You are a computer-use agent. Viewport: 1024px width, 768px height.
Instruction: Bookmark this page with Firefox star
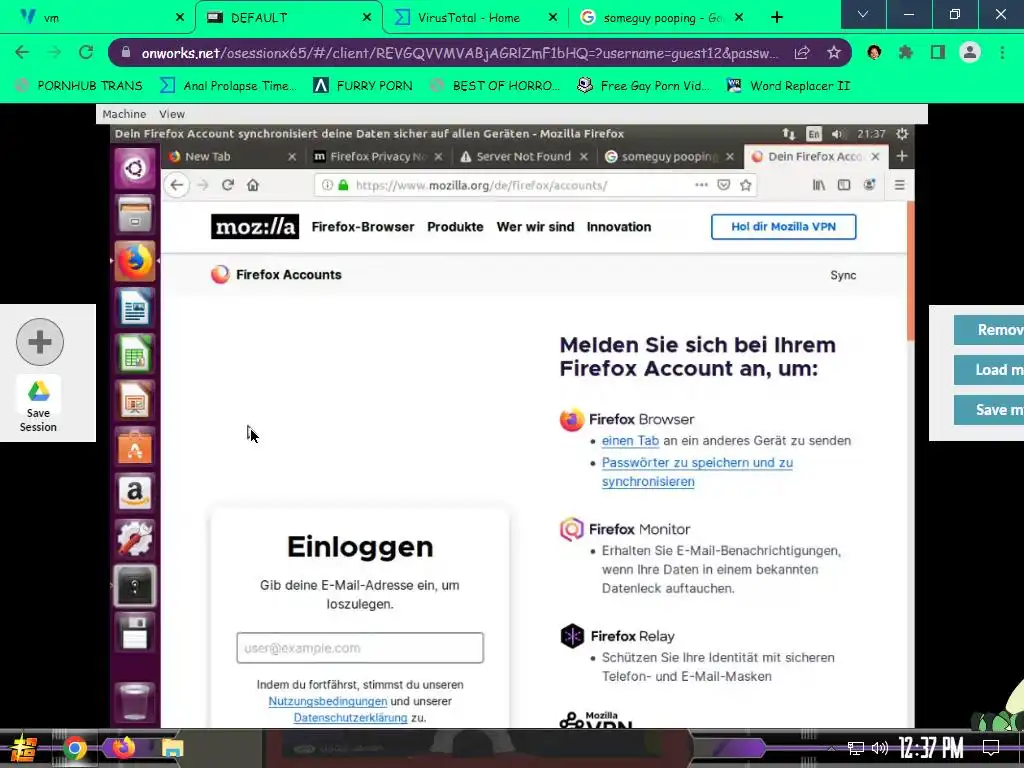tap(746, 185)
